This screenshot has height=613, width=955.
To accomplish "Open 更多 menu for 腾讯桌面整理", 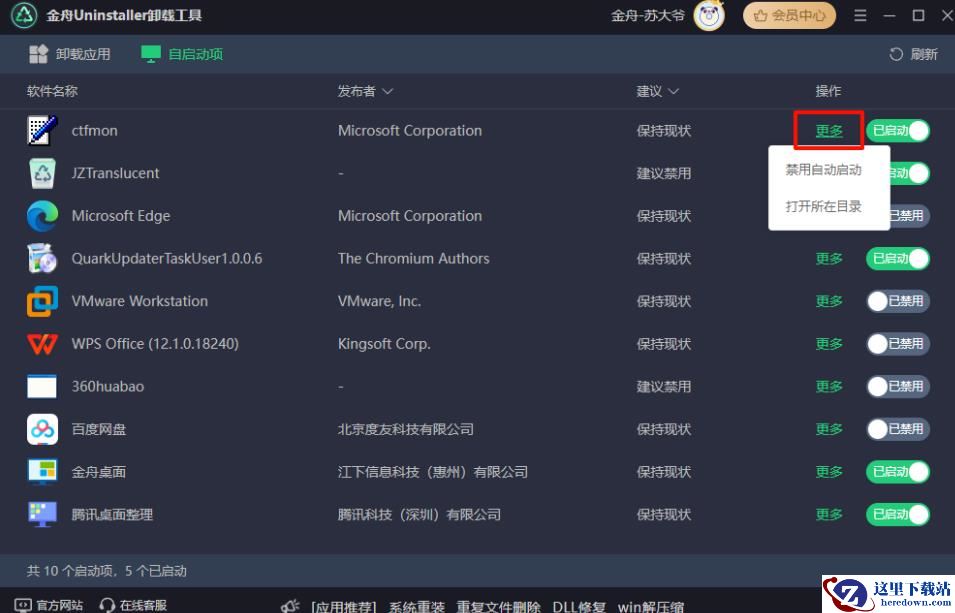I will coord(829,514).
